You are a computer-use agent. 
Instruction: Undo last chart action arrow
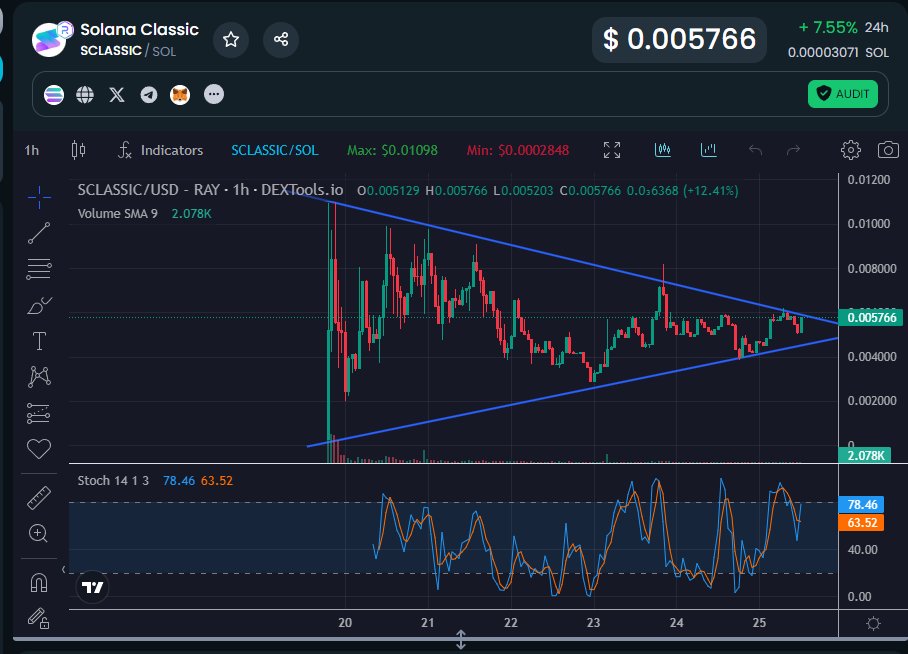tap(755, 150)
